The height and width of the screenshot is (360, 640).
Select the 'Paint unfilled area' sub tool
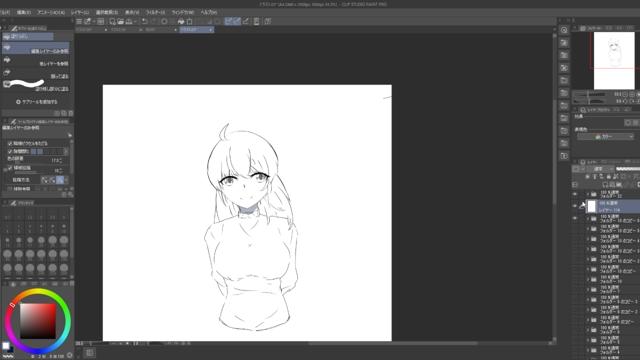coord(36,86)
